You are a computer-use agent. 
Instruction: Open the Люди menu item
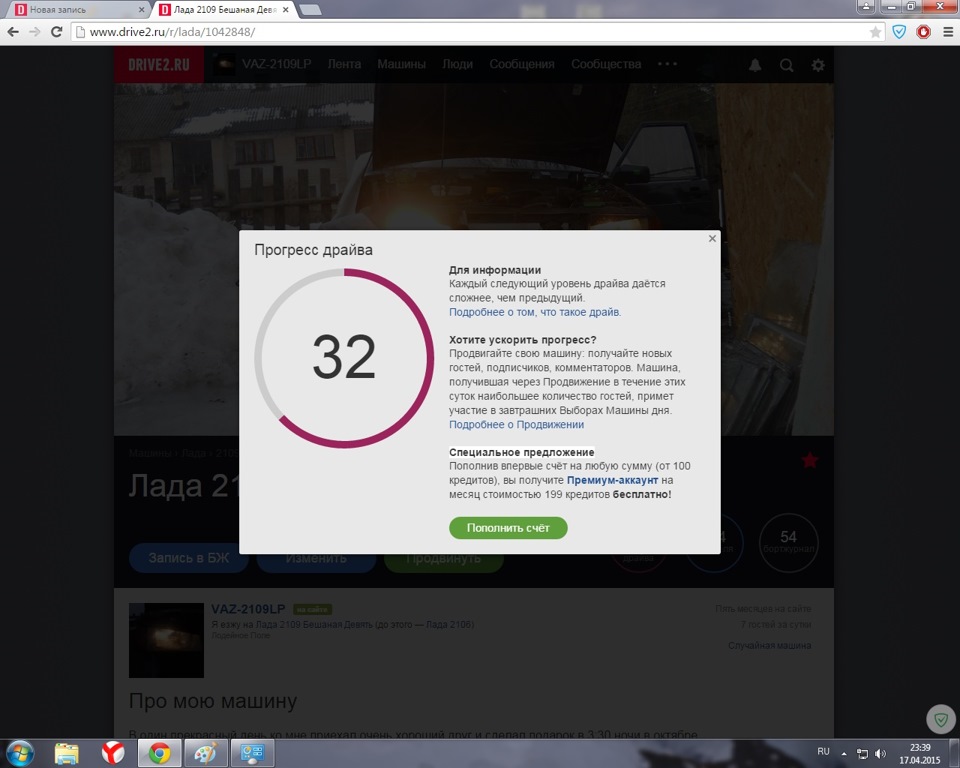point(457,64)
